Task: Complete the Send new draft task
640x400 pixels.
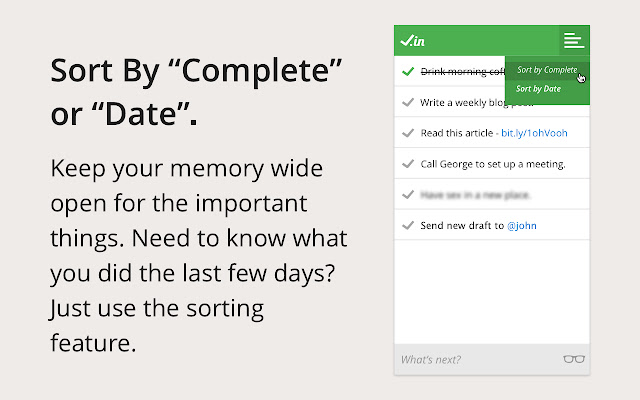Action: [x=407, y=225]
